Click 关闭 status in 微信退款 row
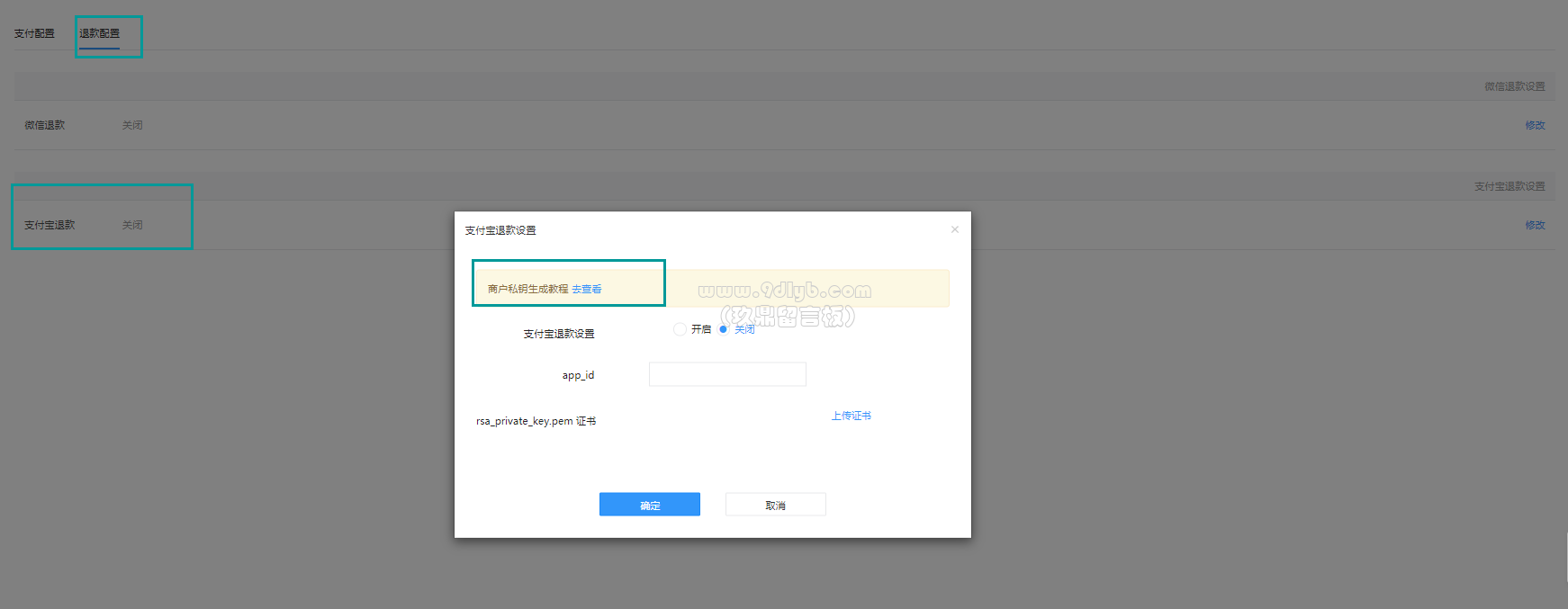This screenshot has width=1568, height=609. (x=132, y=125)
